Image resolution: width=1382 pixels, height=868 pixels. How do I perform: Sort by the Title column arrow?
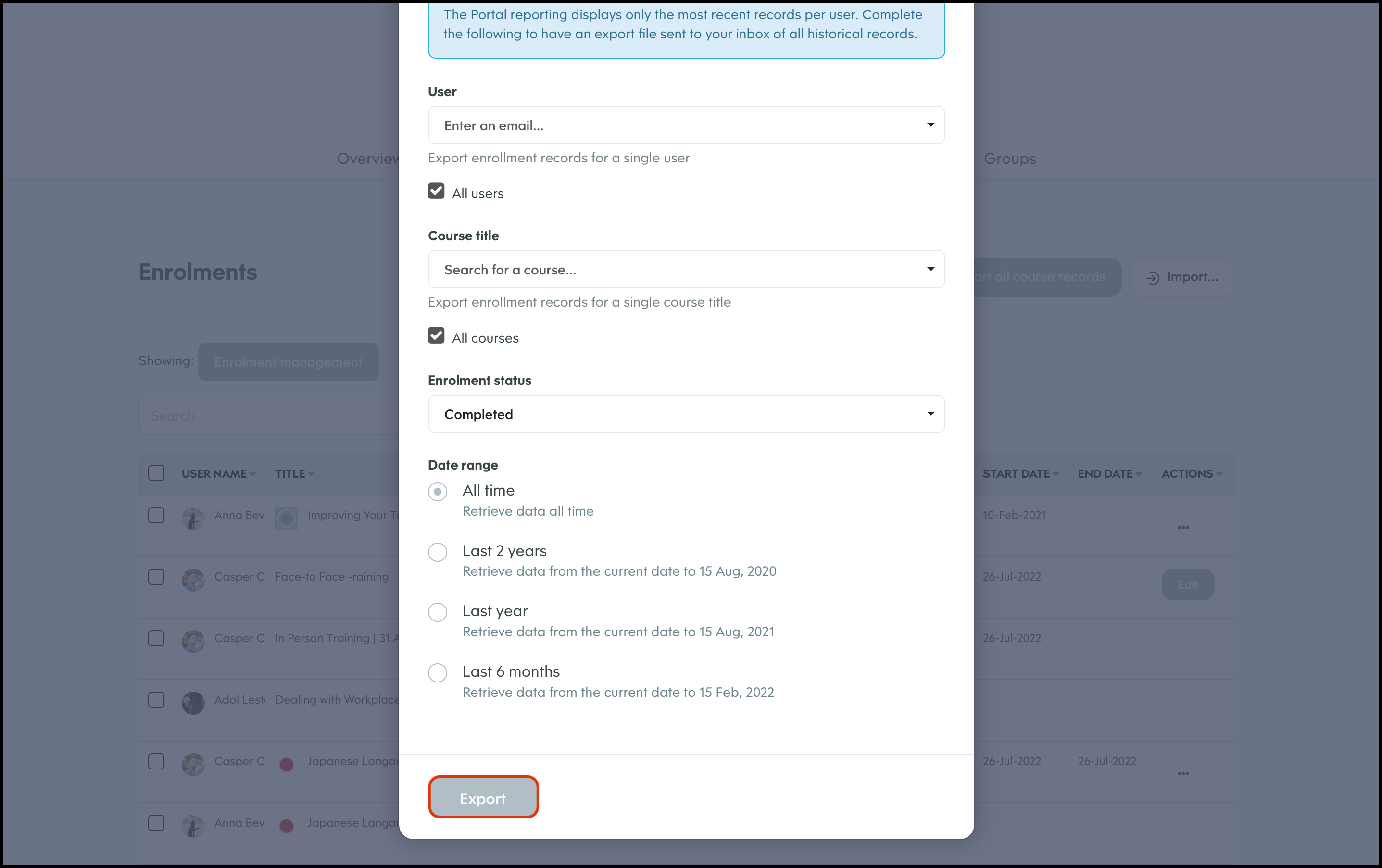(x=311, y=474)
